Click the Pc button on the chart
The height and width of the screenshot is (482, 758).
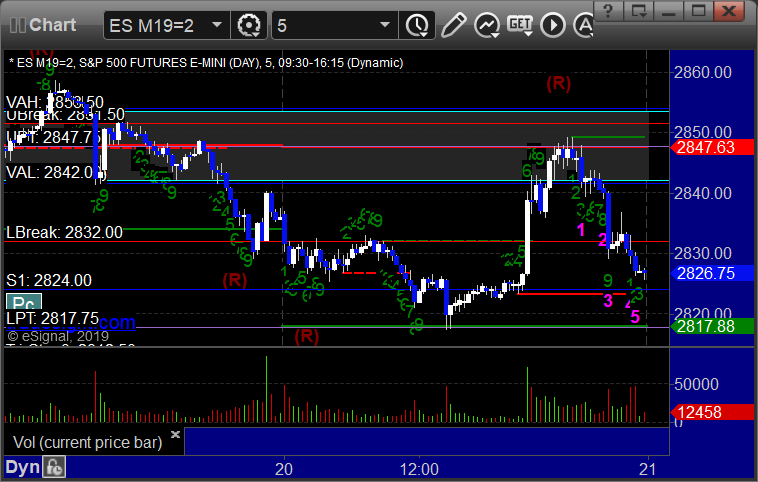click(x=24, y=302)
